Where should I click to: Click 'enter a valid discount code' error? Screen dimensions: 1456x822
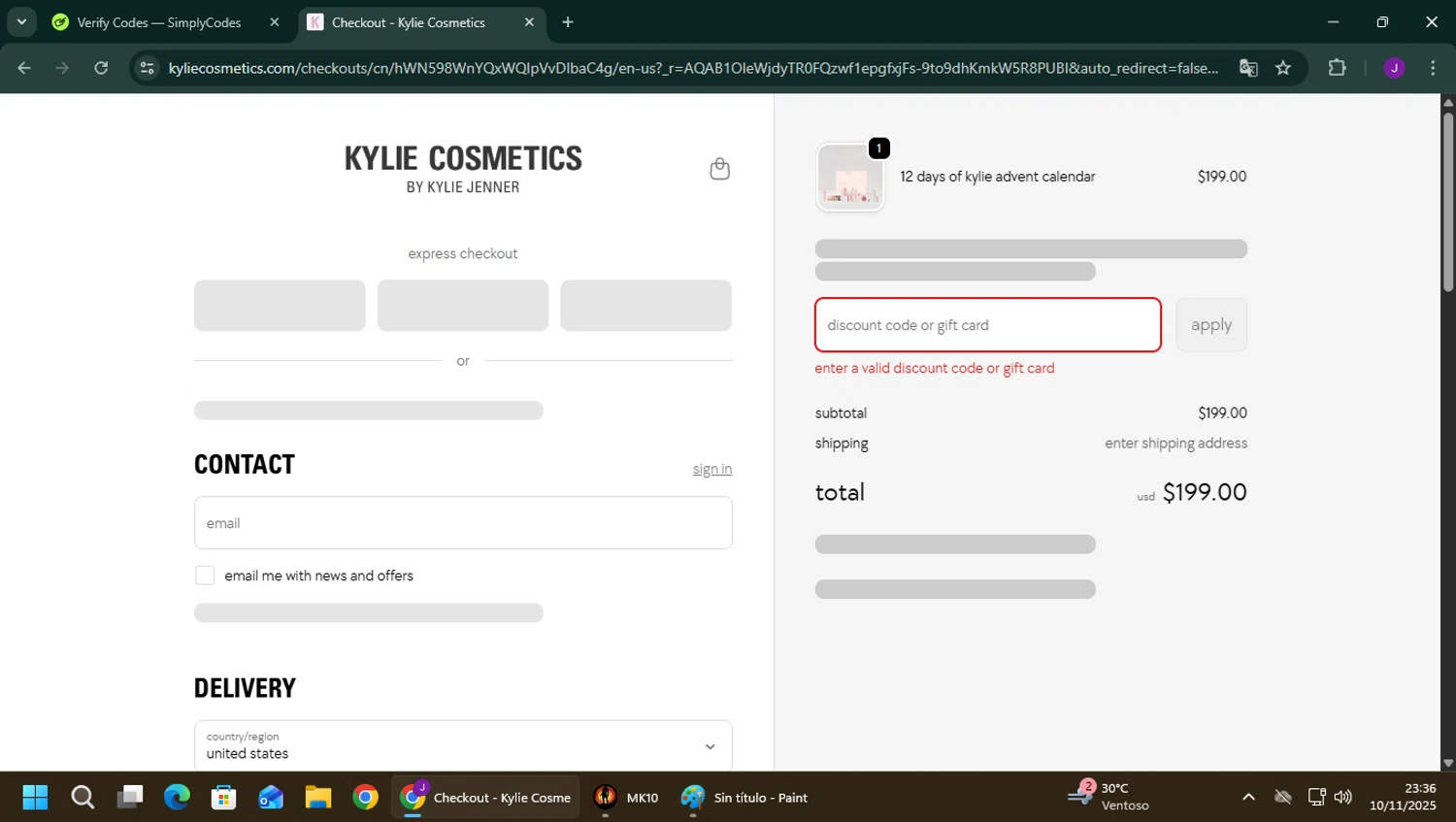click(935, 368)
